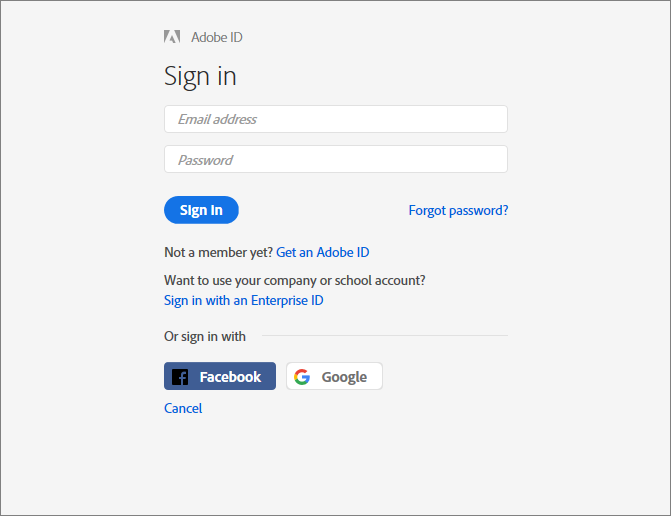The height and width of the screenshot is (516, 671).
Task: Click the Adobe ID header text
Action: coord(217,37)
